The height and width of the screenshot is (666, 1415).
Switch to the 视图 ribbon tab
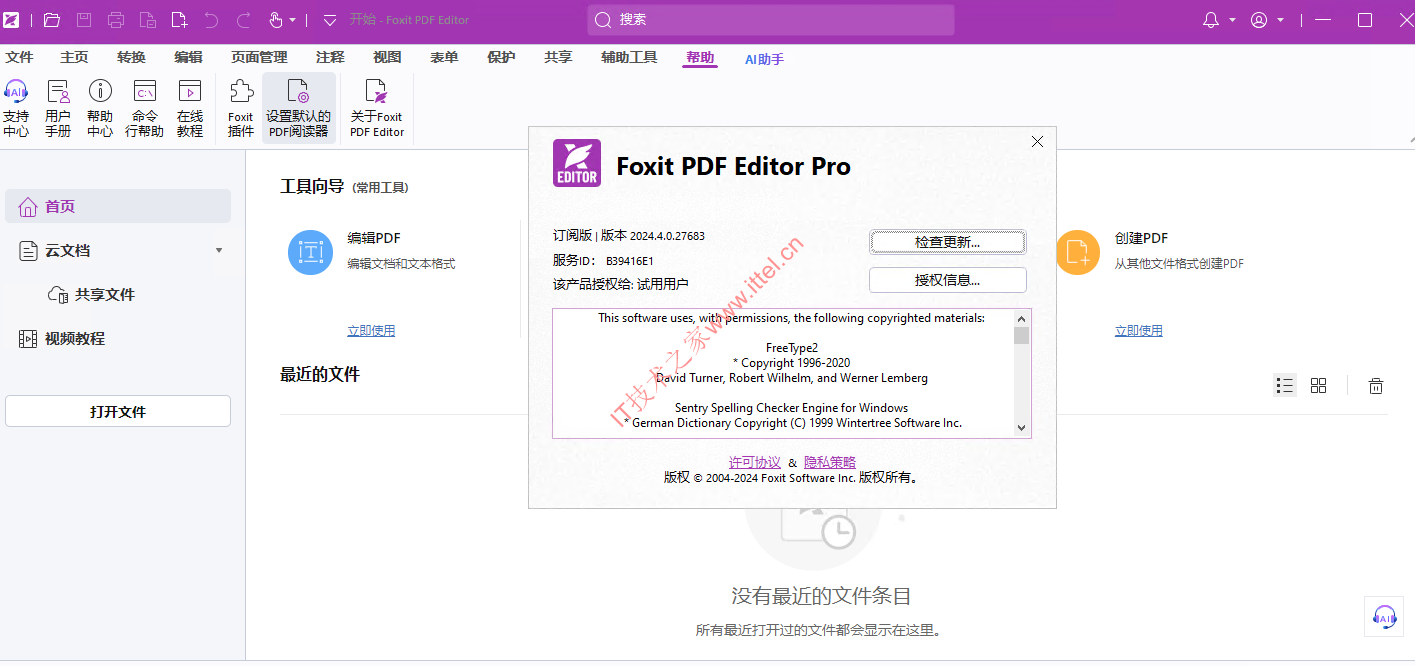click(387, 58)
